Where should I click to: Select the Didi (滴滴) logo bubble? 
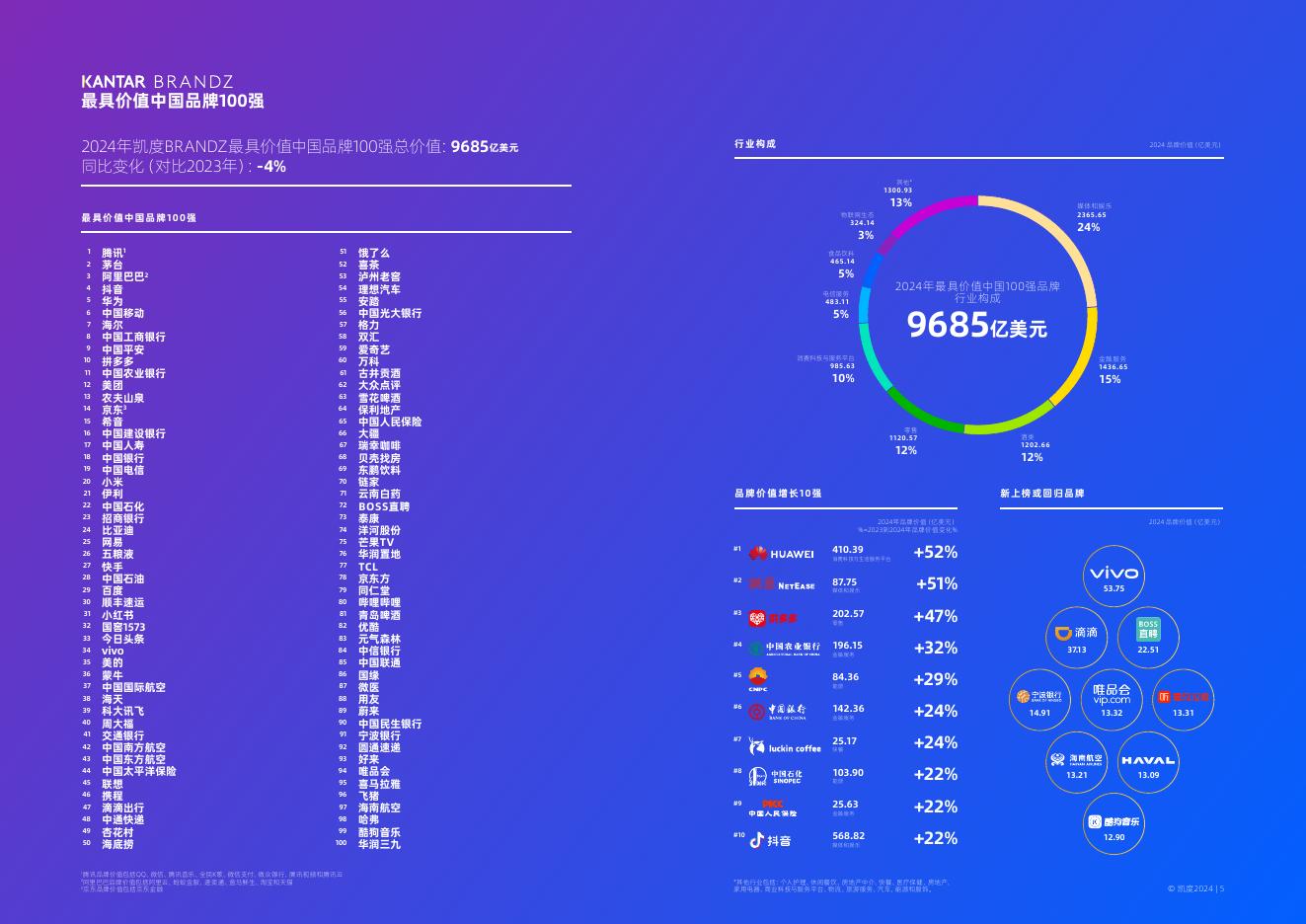(x=1076, y=638)
